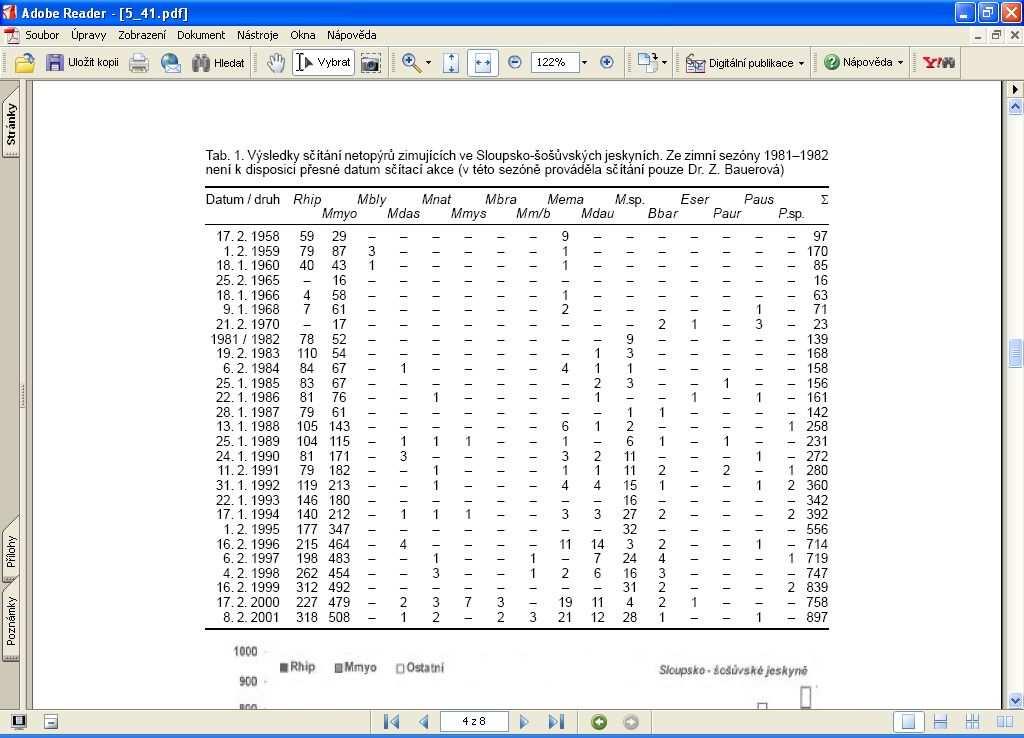Click the total value 897
Screen dimensions: 1024x738
tap(817, 617)
